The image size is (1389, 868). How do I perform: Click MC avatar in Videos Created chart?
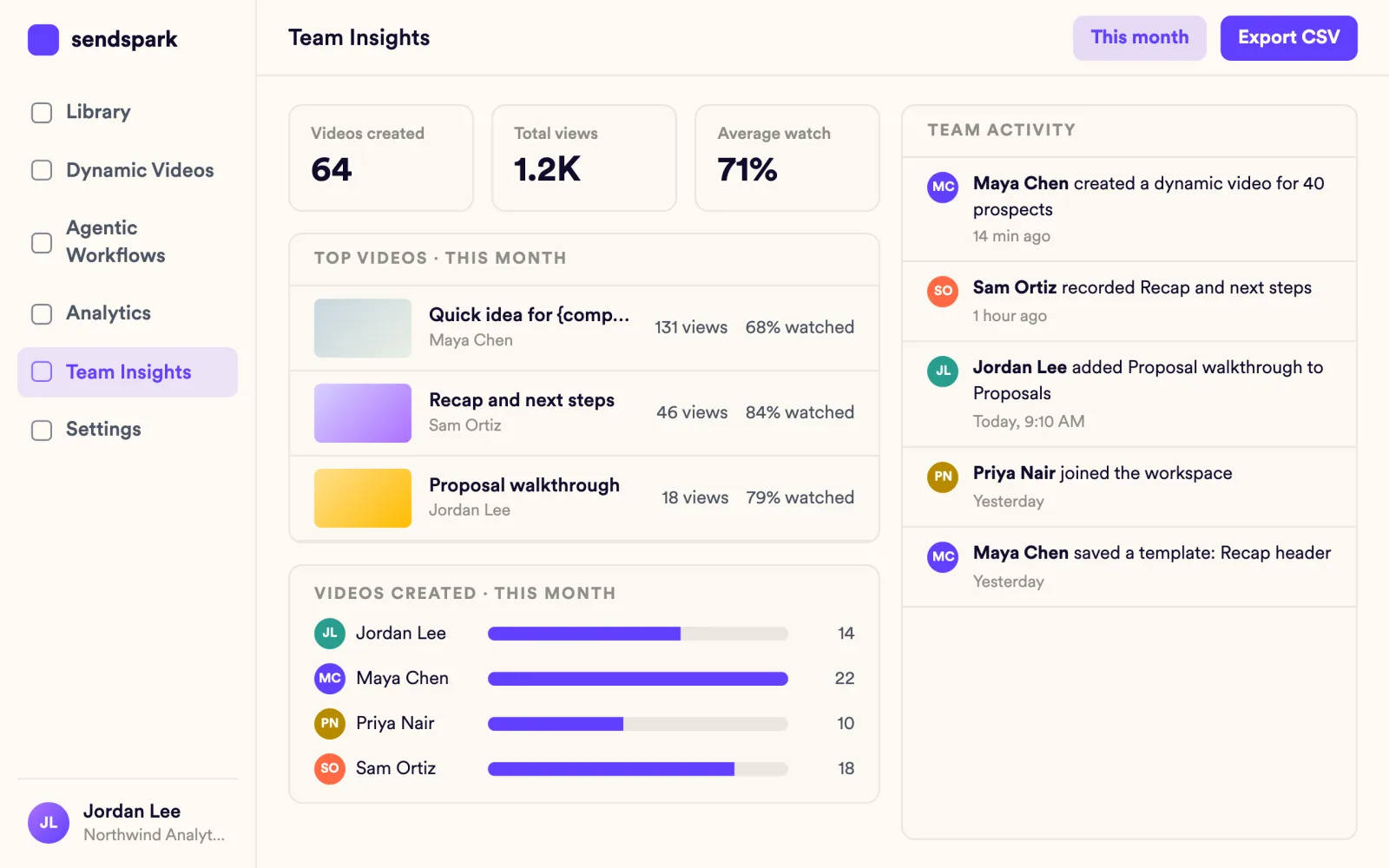coord(330,679)
